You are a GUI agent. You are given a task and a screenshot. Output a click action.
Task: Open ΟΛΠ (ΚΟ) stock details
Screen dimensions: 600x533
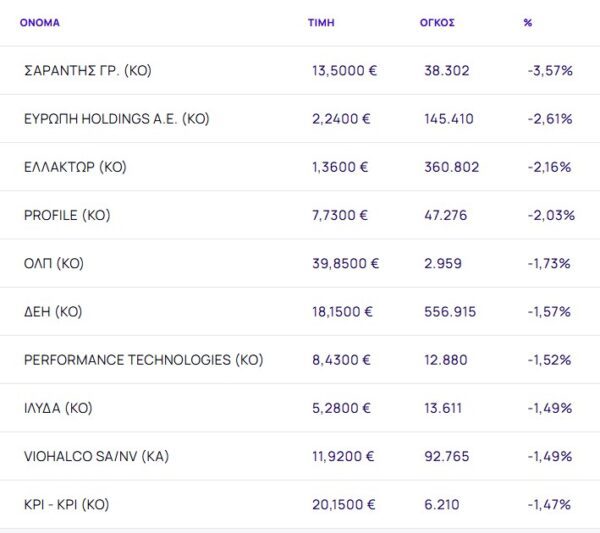(x=54, y=263)
